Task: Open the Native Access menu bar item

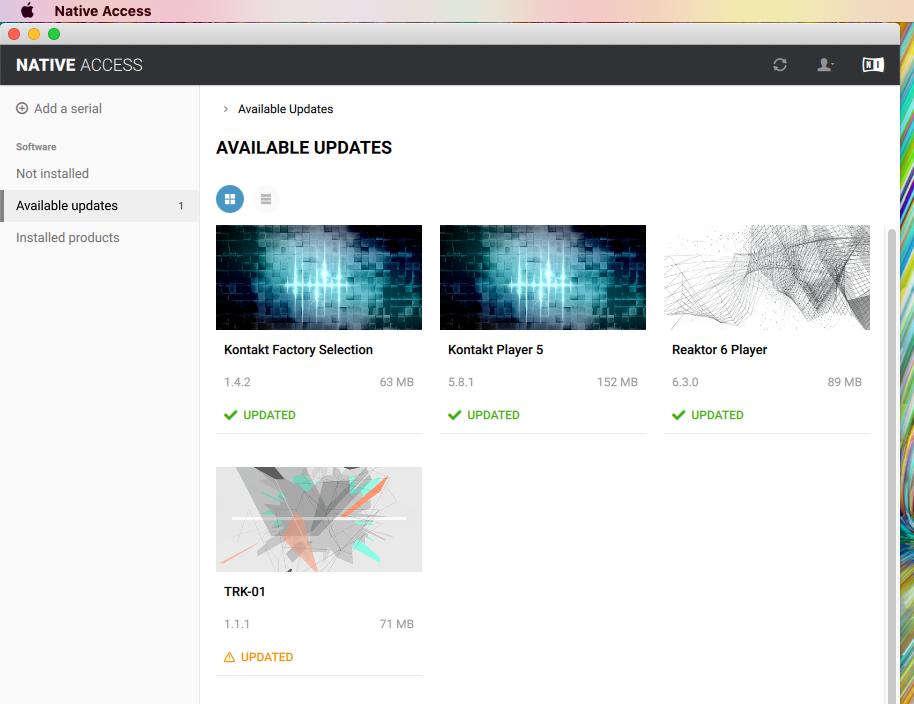Action: 103,10
